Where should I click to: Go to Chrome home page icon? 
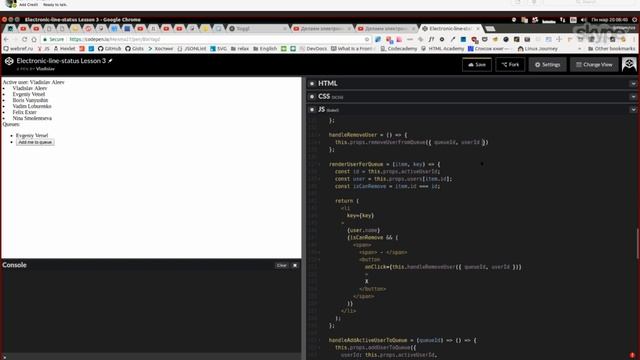point(34,39)
